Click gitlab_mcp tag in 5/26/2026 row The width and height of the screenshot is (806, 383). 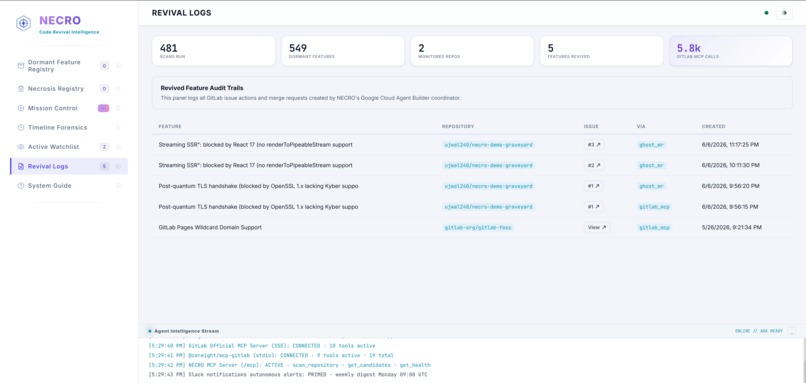(x=654, y=227)
